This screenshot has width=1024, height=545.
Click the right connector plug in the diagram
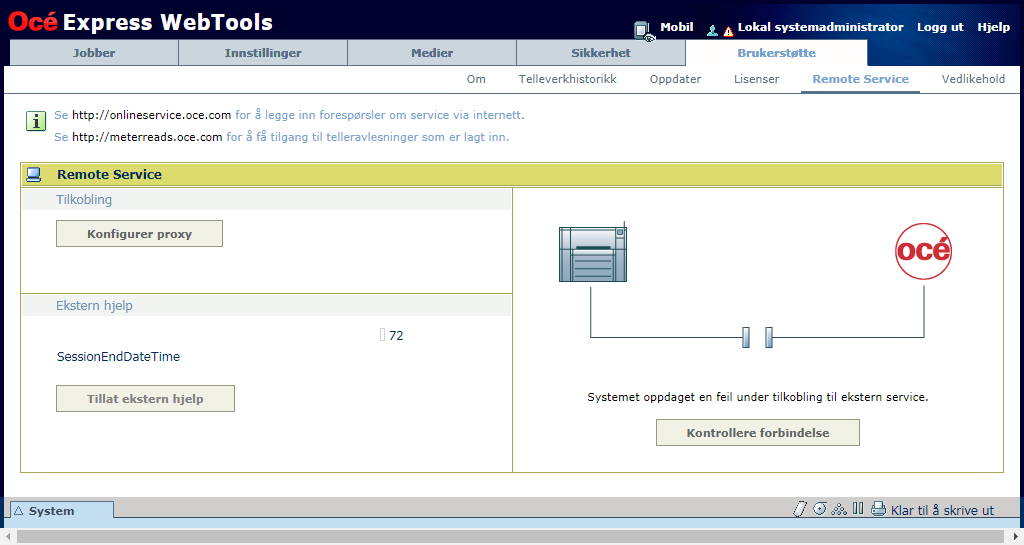[x=769, y=337]
